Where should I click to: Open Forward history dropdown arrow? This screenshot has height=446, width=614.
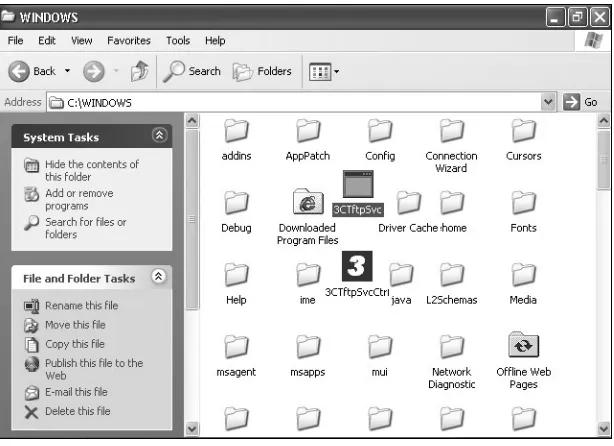116,71
